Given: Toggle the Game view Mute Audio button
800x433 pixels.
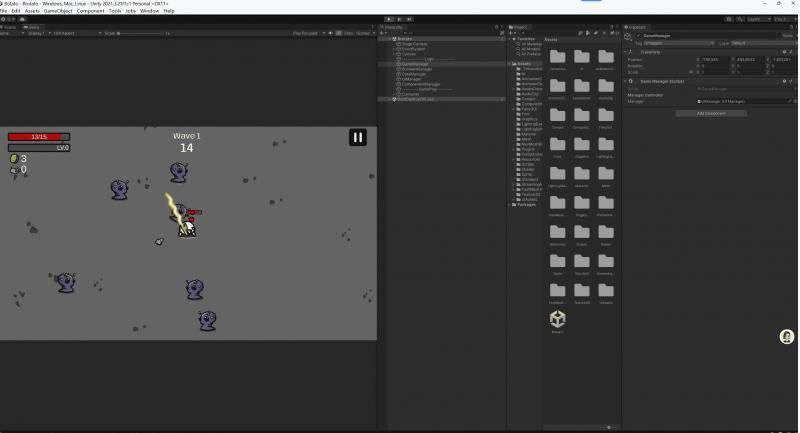Looking at the screenshot, I should pyautogui.click(x=331, y=33).
